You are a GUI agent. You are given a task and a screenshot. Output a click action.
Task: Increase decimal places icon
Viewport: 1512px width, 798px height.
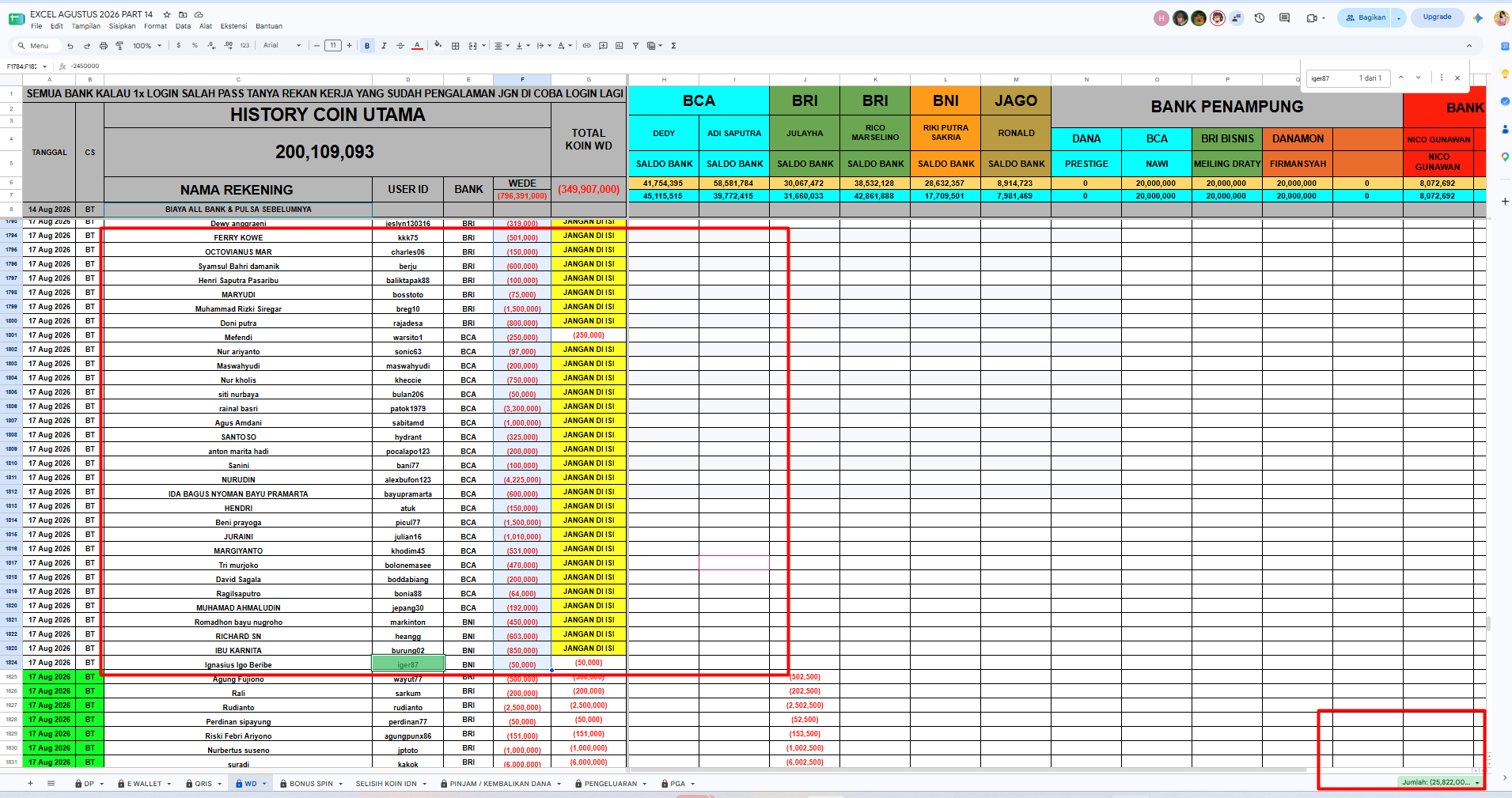(x=228, y=46)
